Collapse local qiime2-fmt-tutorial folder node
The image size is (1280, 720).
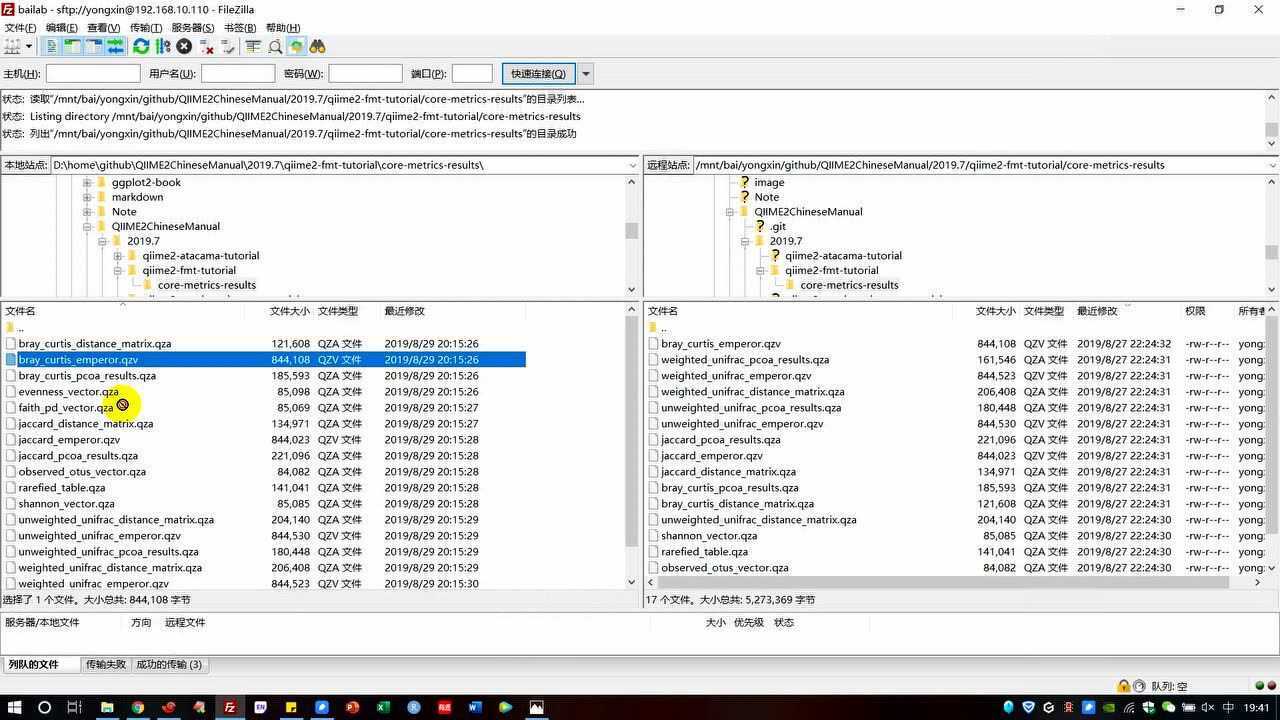[x=118, y=271]
